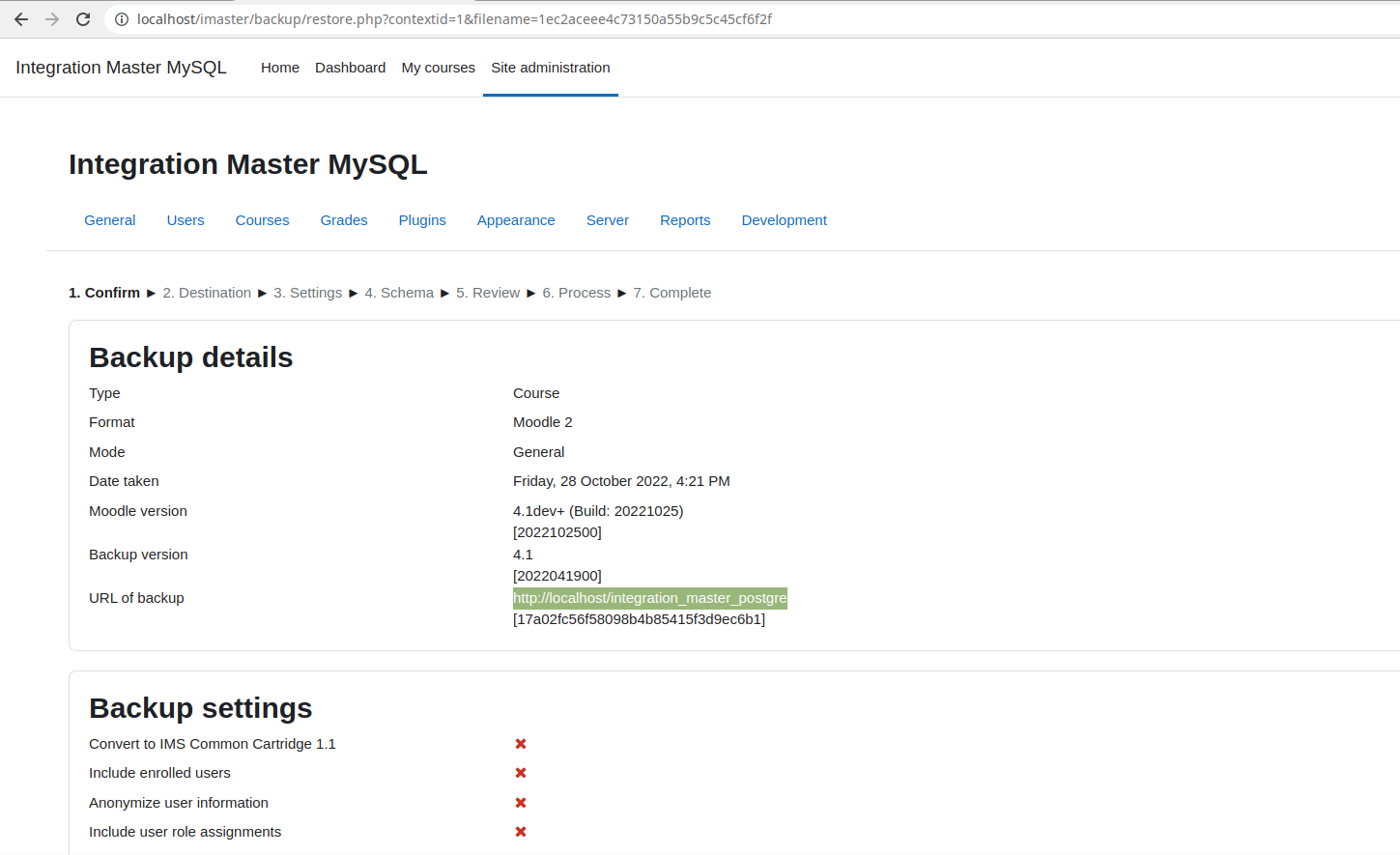Click the '7. Complete' step label
Image resolution: width=1400 pixels, height=855 pixels.
pos(672,293)
